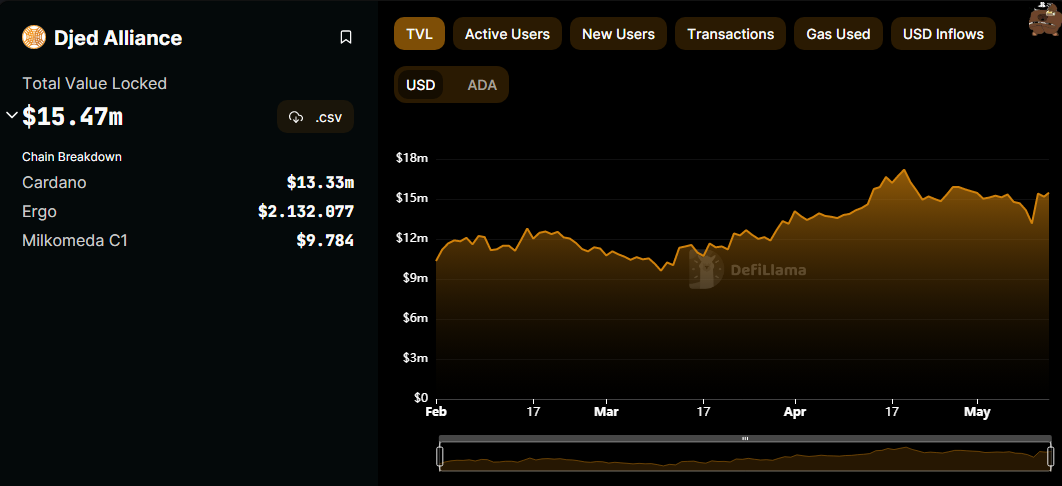This screenshot has width=1062, height=486.
Task: Select the USD denomination toggle
Action: coord(421,85)
